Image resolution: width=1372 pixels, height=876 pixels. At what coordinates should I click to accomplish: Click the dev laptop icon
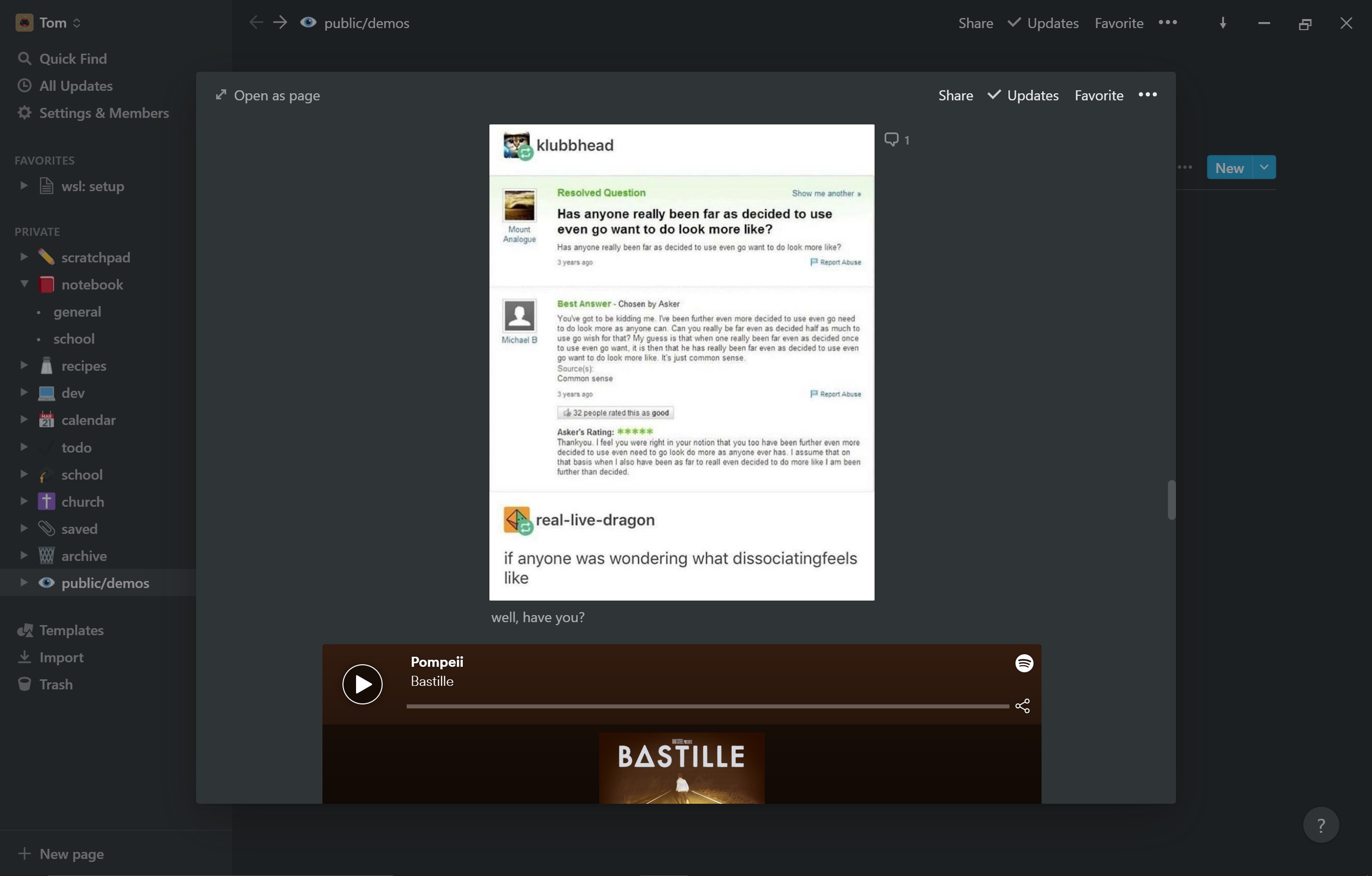tap(46, 393)
